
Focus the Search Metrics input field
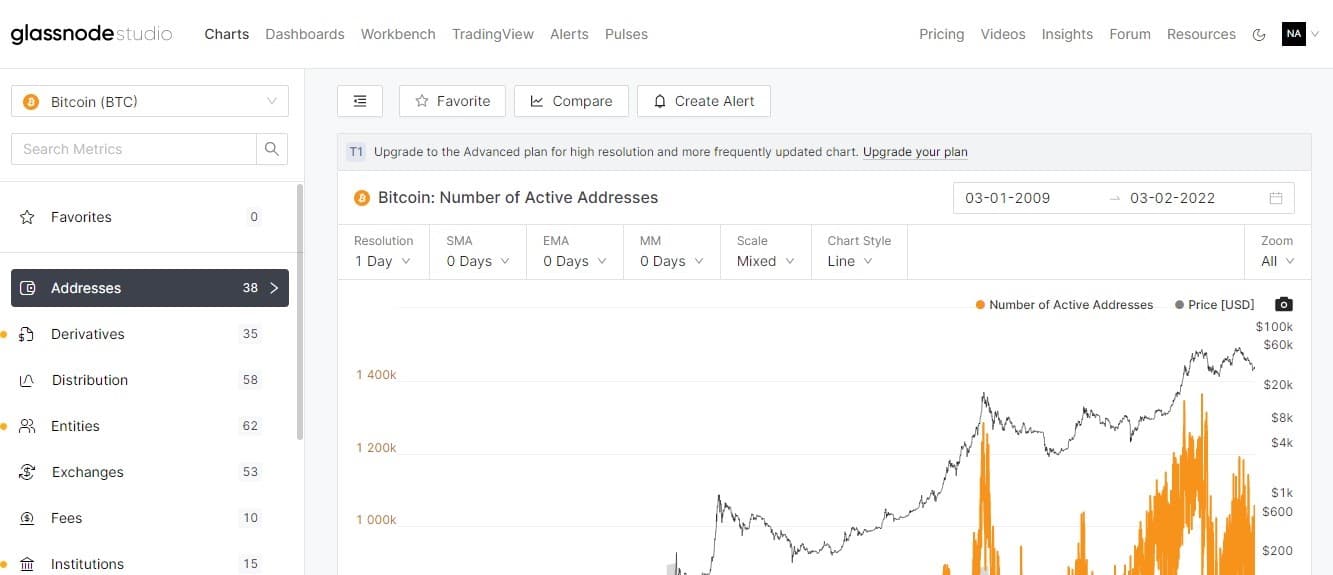click(134, 149)
